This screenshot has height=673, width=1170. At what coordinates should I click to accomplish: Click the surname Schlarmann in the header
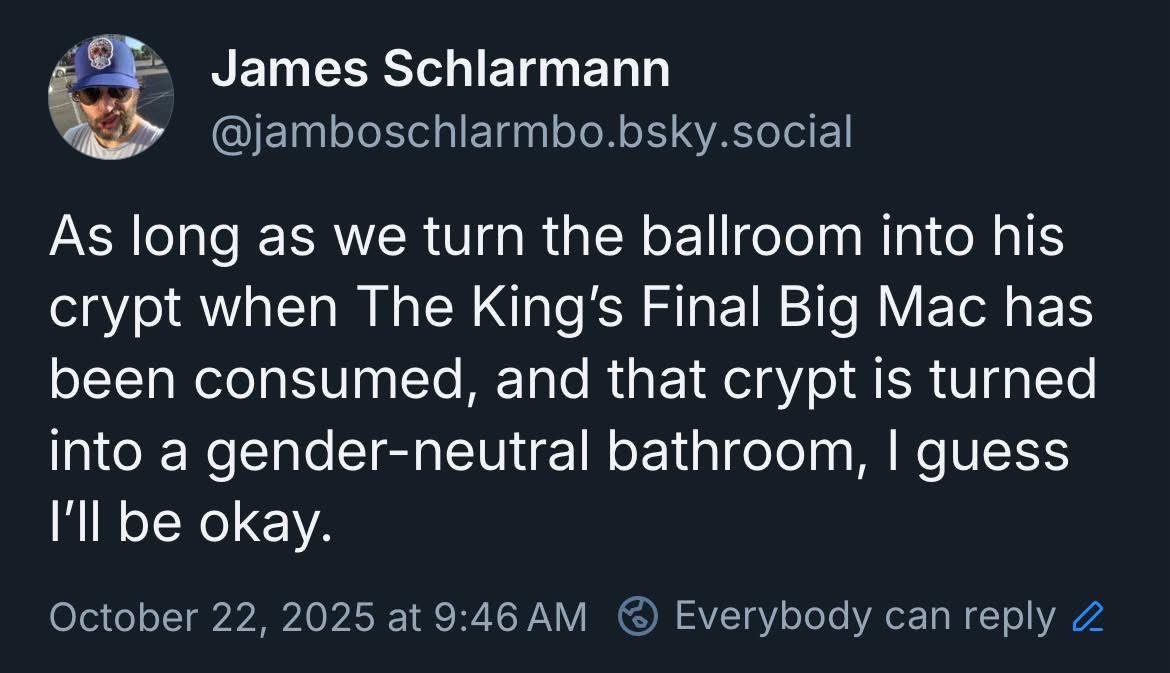(526, 70)
